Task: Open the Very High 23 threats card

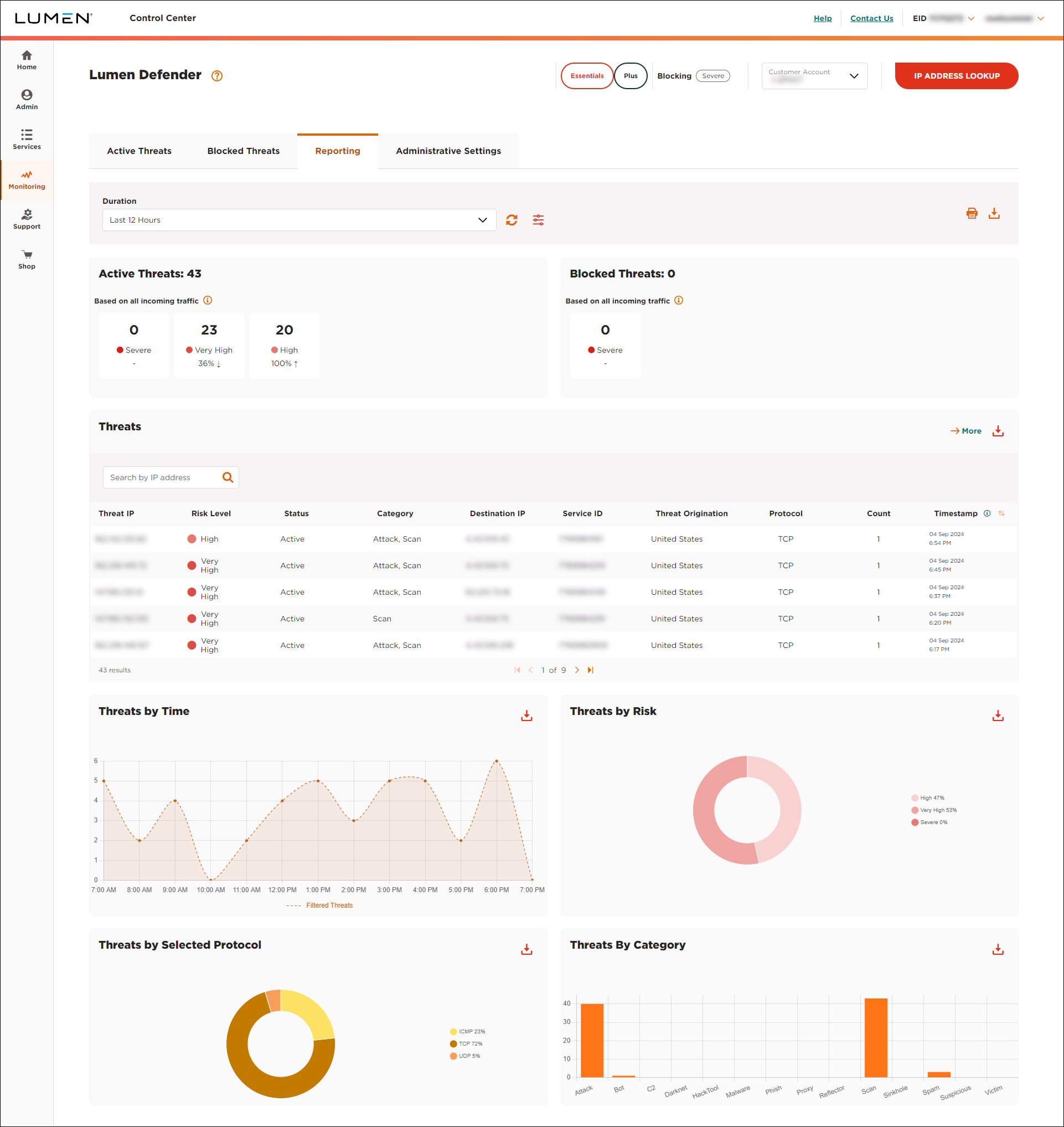Action: (x=209, y=345)
